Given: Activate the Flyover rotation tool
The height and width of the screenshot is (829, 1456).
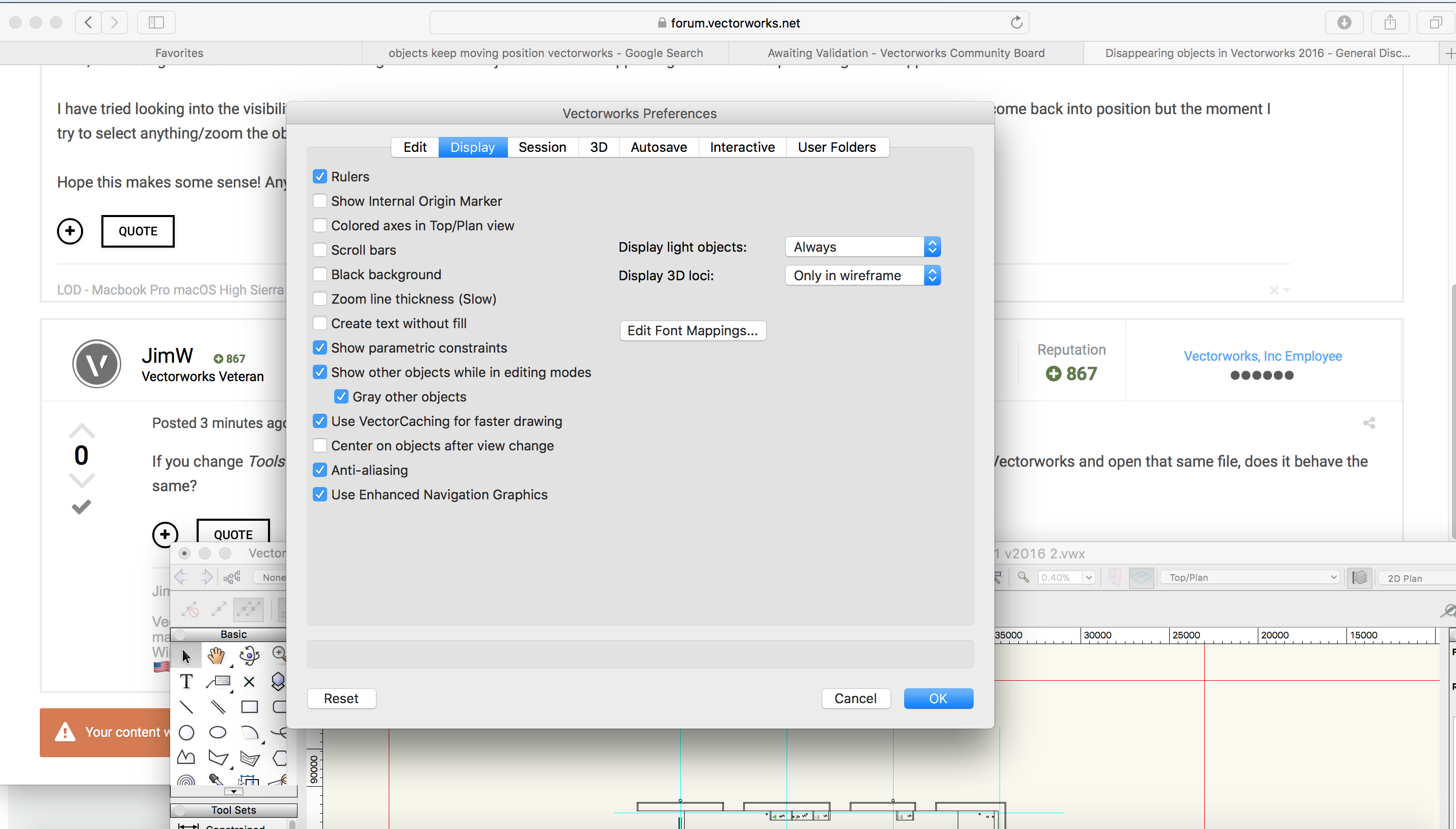Looking at the screenshot, I should click(x=249, y=655).
